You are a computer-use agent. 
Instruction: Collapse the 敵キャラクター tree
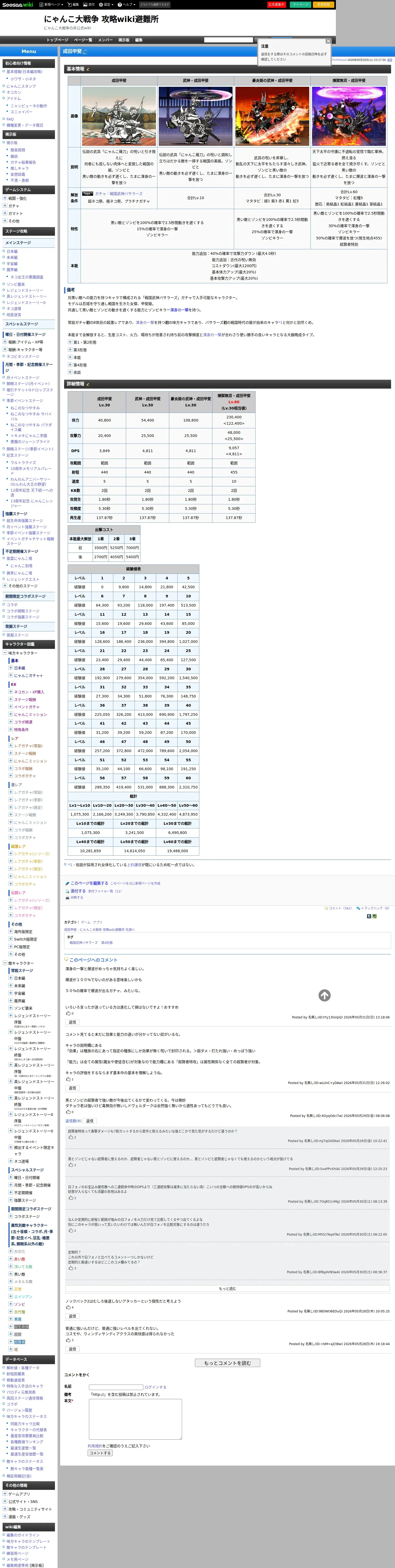tap(5, 963)
